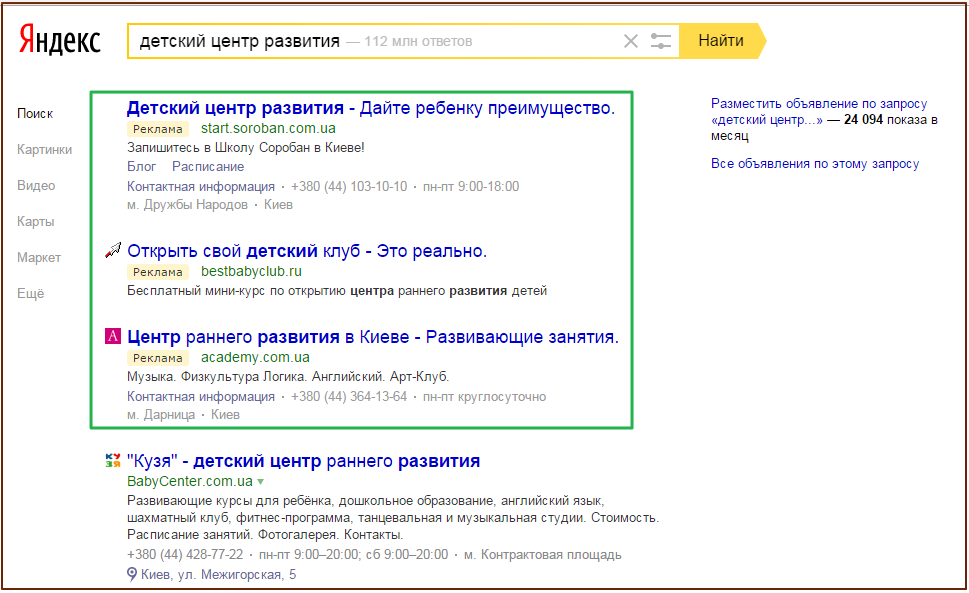969x593 pixels.
Task: Click address Киев, ул. Межигорская, 5
Action: point(218,574)
